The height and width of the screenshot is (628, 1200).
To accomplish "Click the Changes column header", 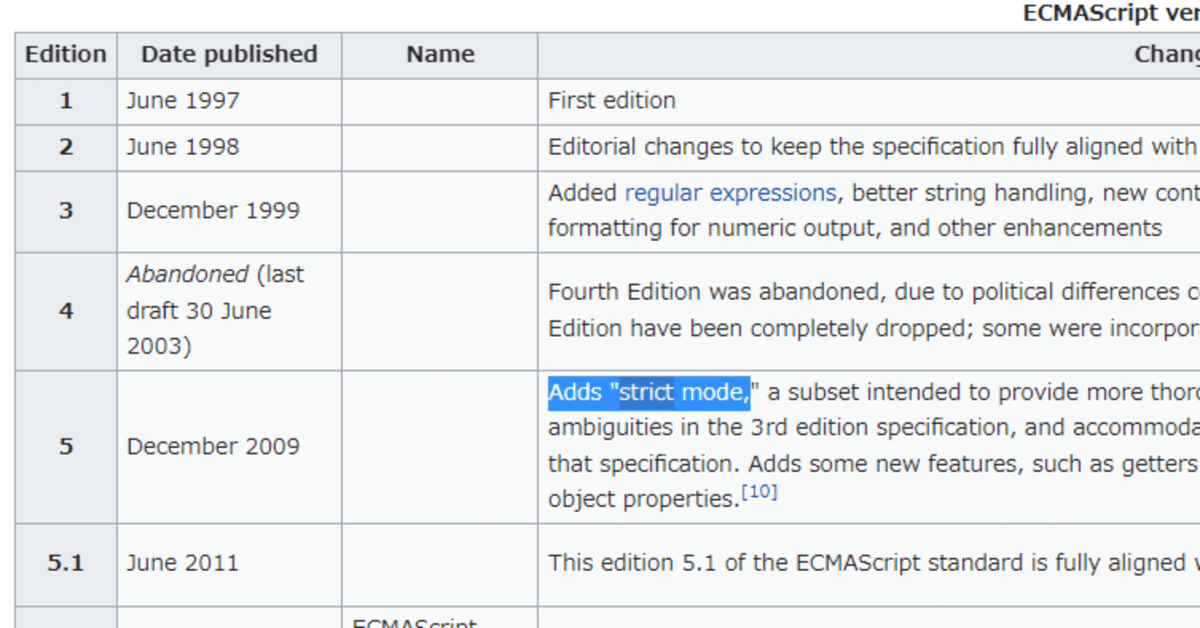I will [1167, 55].
